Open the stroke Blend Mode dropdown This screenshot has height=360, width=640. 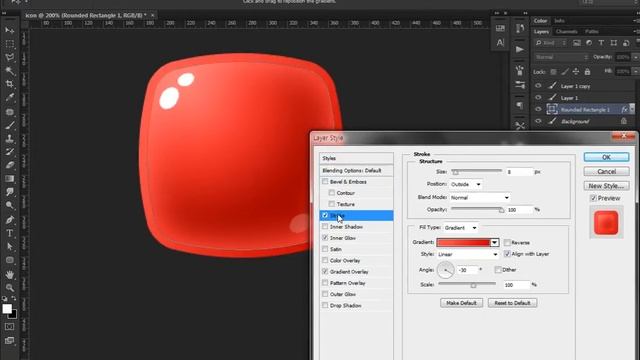tap(480, 198)
